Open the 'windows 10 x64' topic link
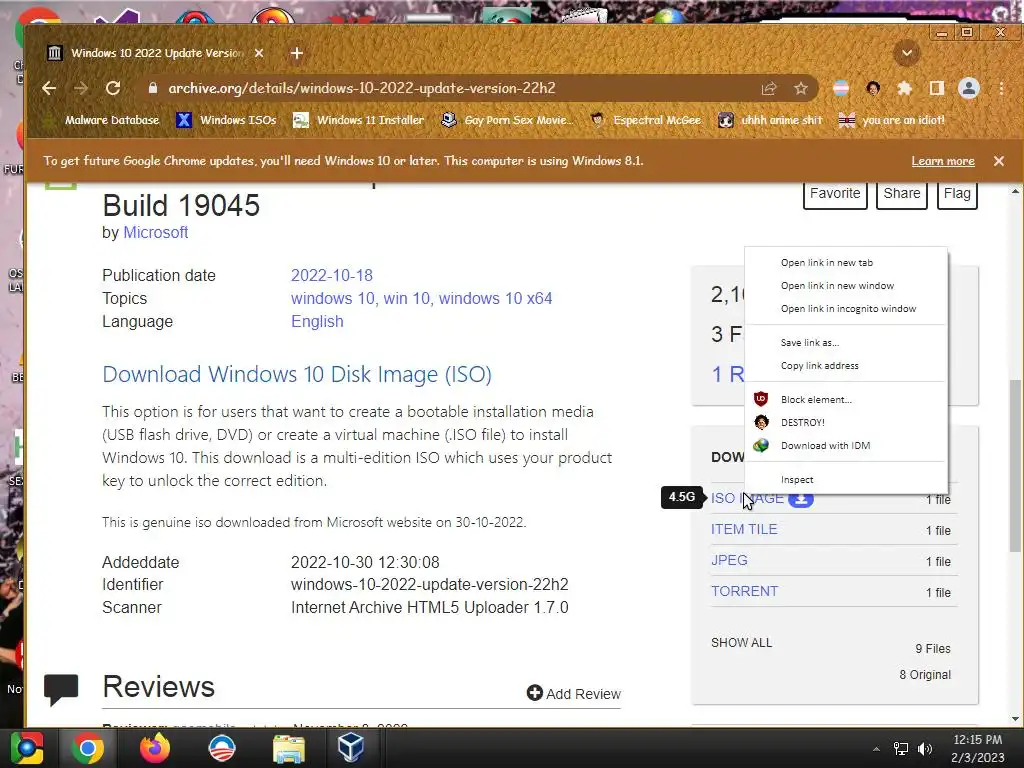 coord(495,298)
